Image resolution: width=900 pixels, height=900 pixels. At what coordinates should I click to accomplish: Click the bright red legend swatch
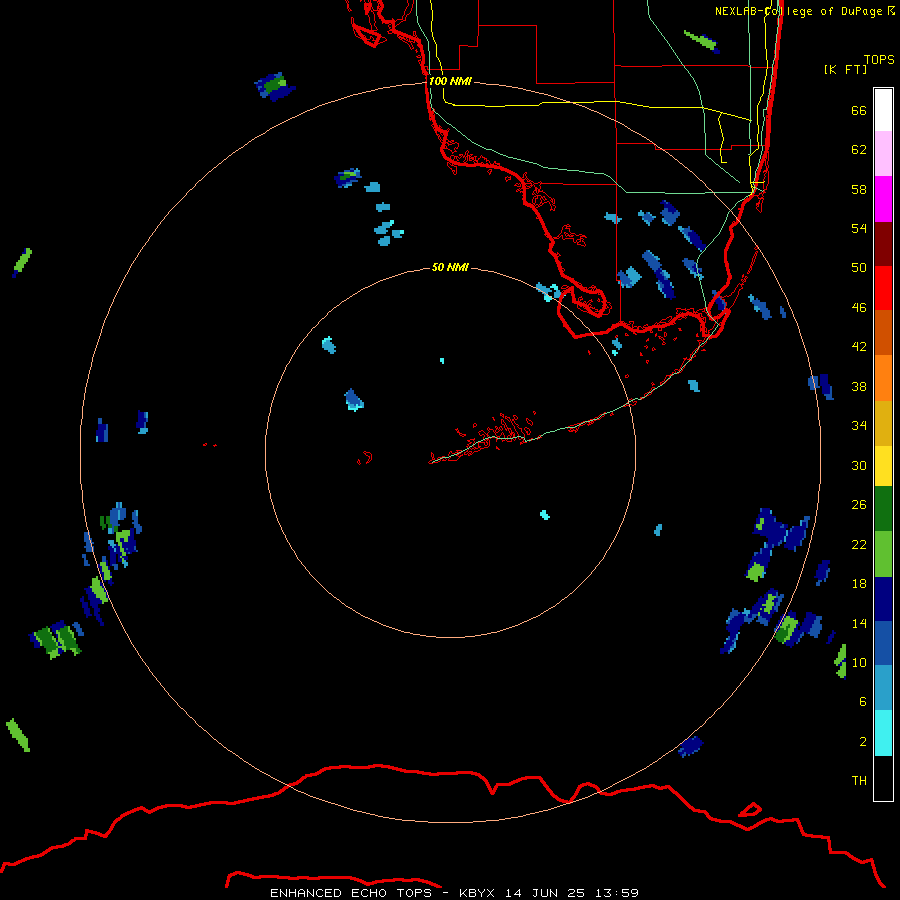point(883,288)
